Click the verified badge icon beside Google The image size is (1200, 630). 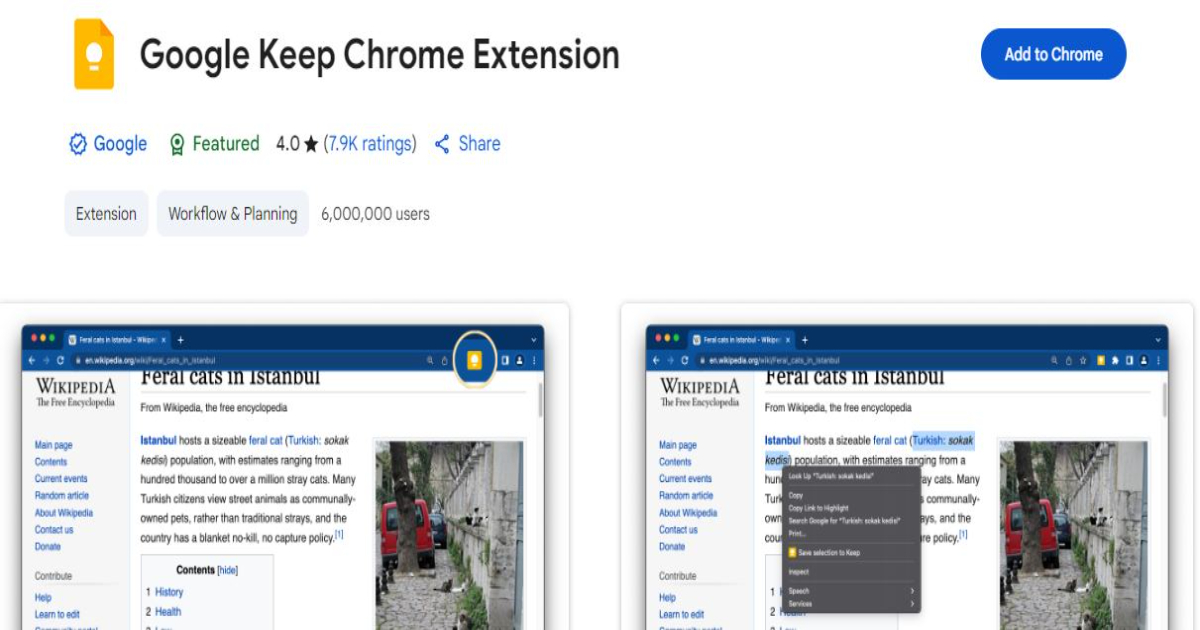(x=78, y=144)
